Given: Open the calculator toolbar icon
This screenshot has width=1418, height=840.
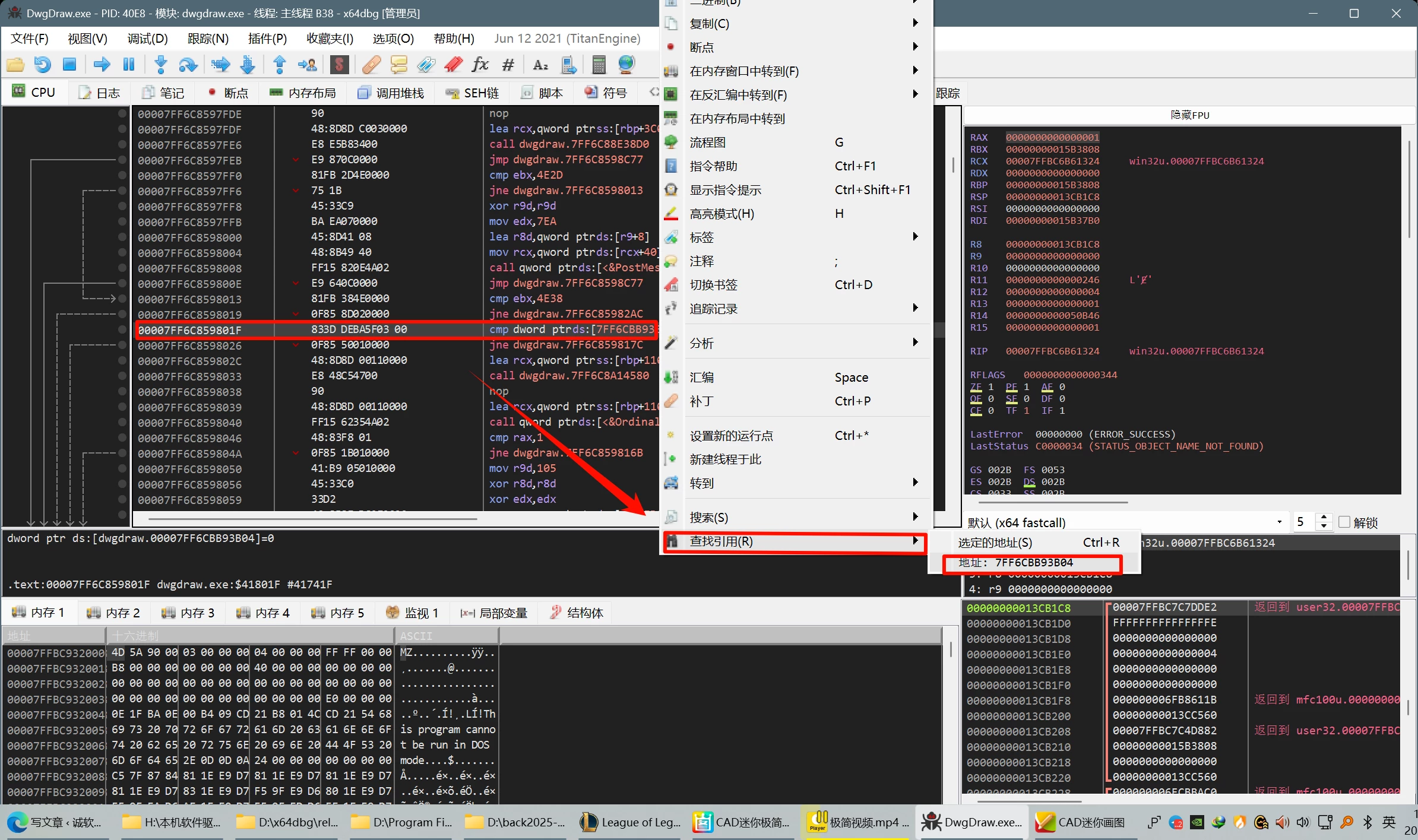Looking at the screenshot, I should coord(599,64).
